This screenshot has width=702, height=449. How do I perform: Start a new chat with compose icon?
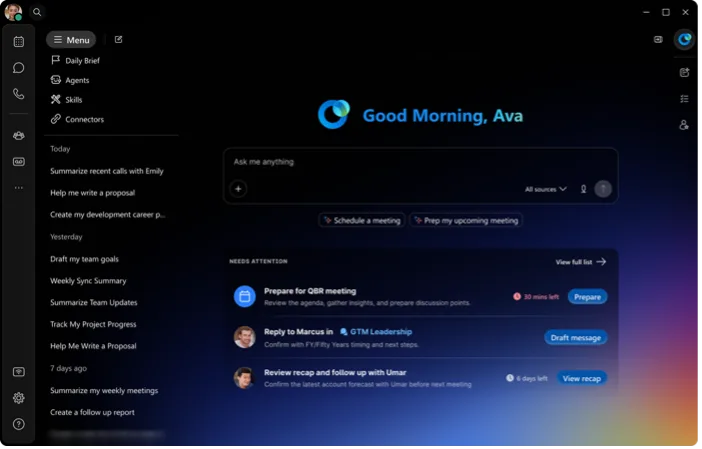[119, 39]
